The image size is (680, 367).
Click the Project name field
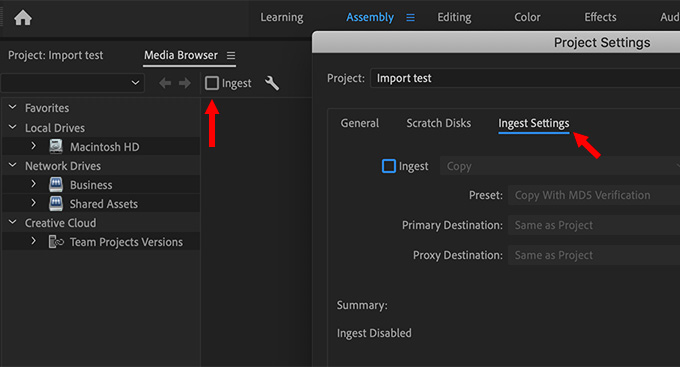(525, 78)
